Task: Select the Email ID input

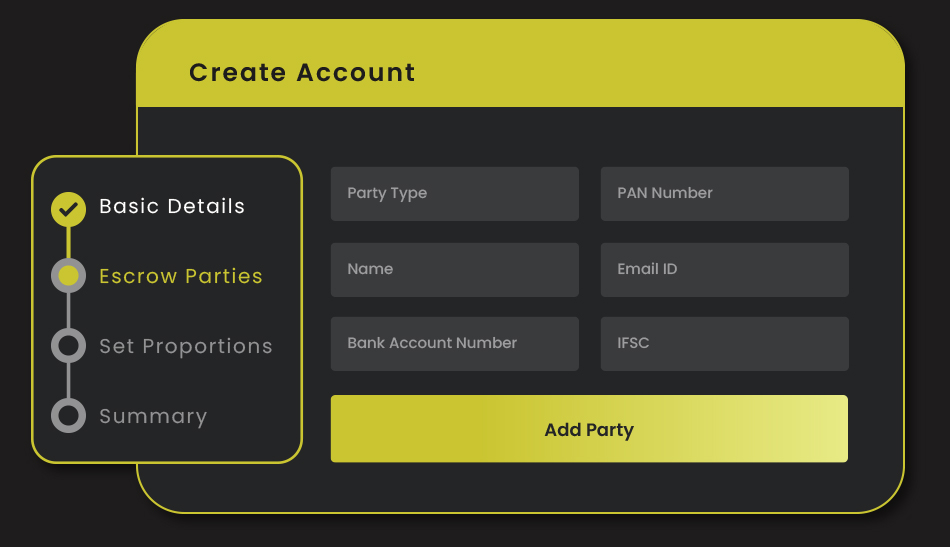Action: coord(724,269)
